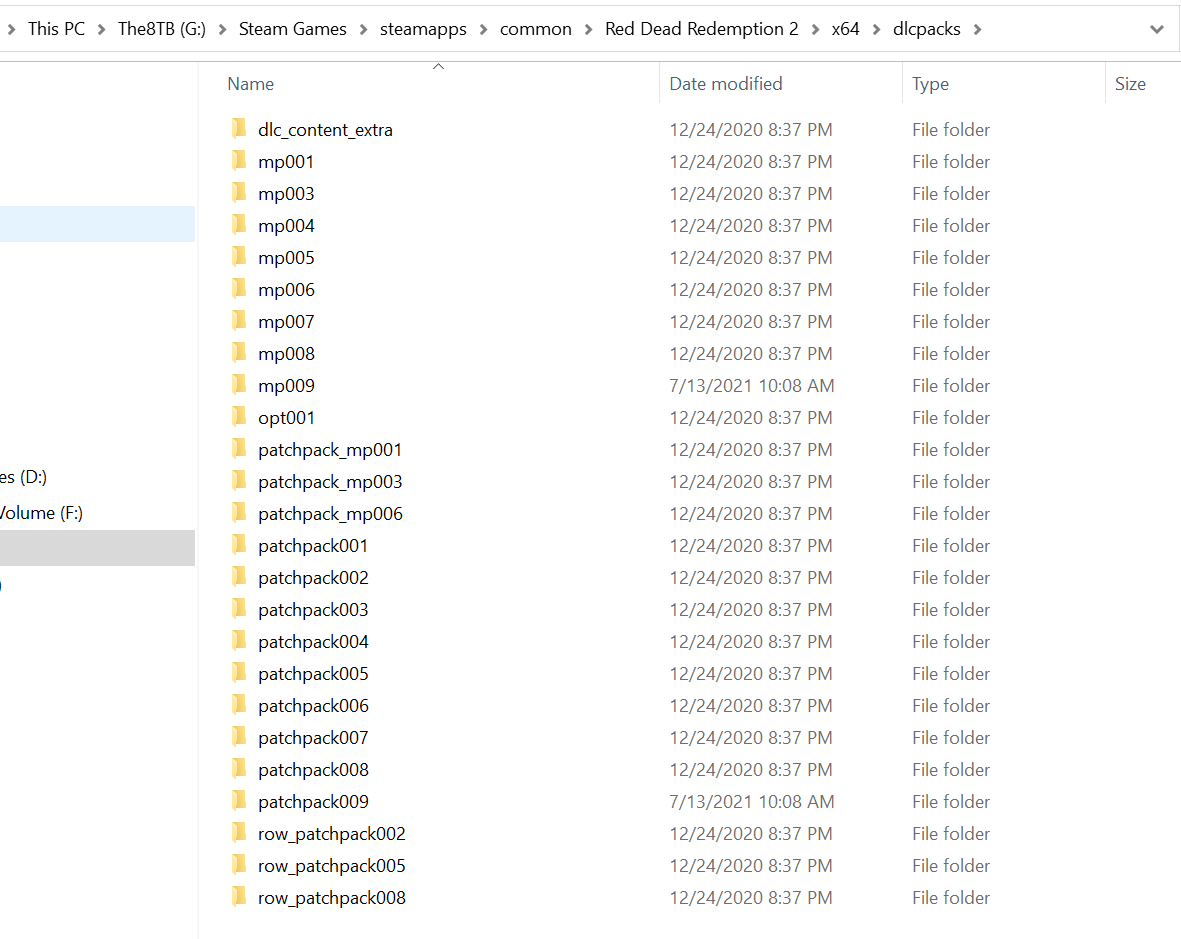
Task: Navigate to This PC breadcrumb
Action: pos(56,29)
